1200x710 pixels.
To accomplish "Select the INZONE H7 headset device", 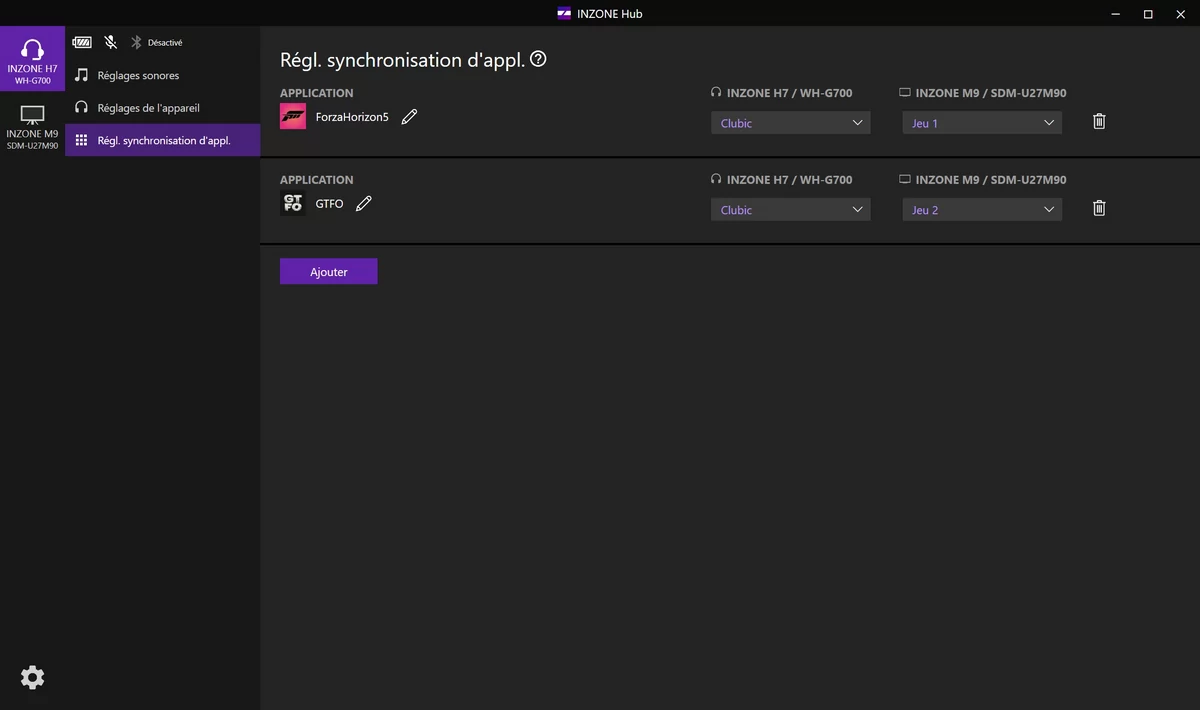I will pyautogui.click(x=32, y=59).
